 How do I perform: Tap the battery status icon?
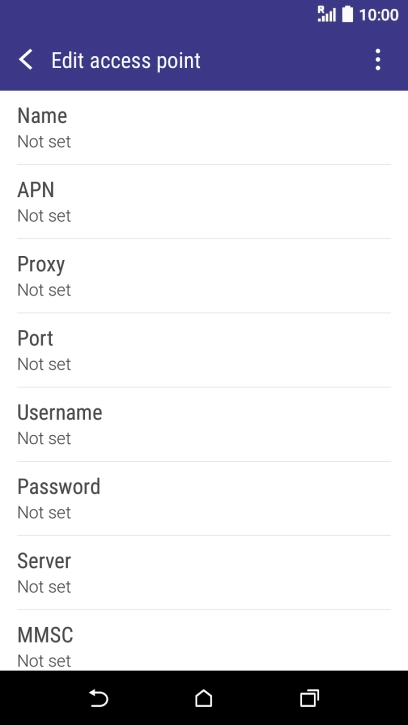[347, 14]
